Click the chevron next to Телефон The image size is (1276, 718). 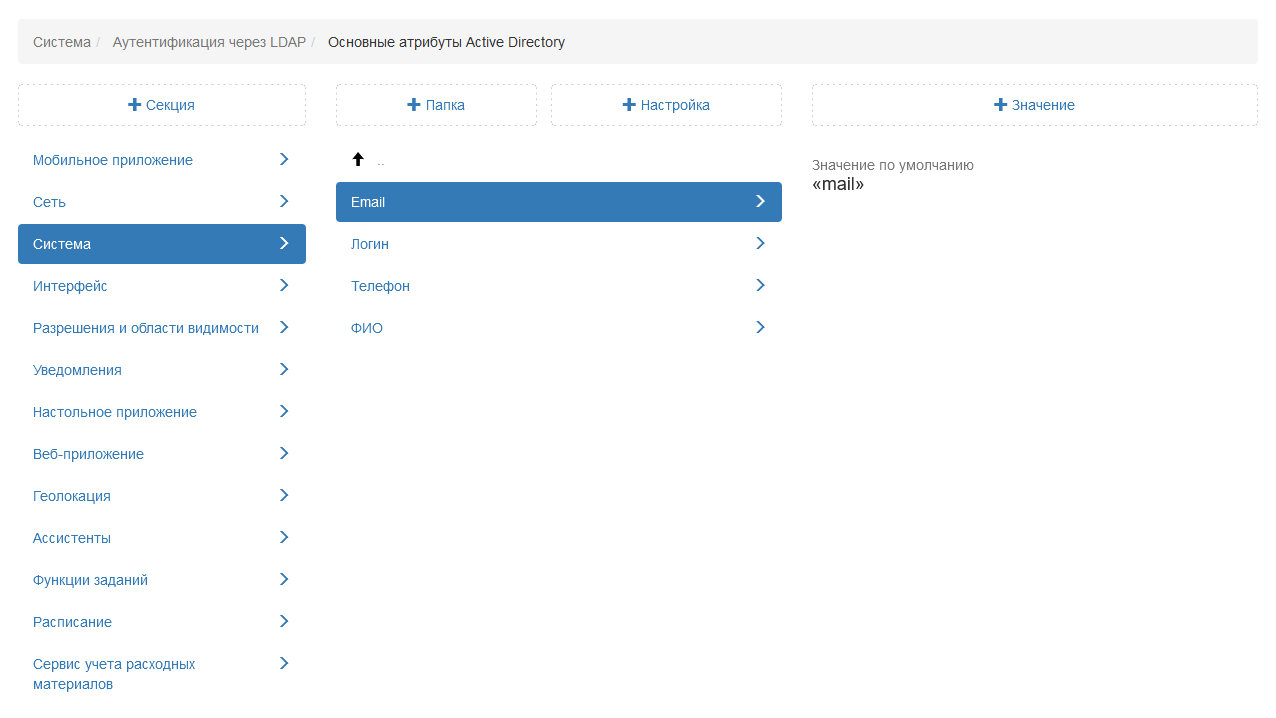click(760, 286)
